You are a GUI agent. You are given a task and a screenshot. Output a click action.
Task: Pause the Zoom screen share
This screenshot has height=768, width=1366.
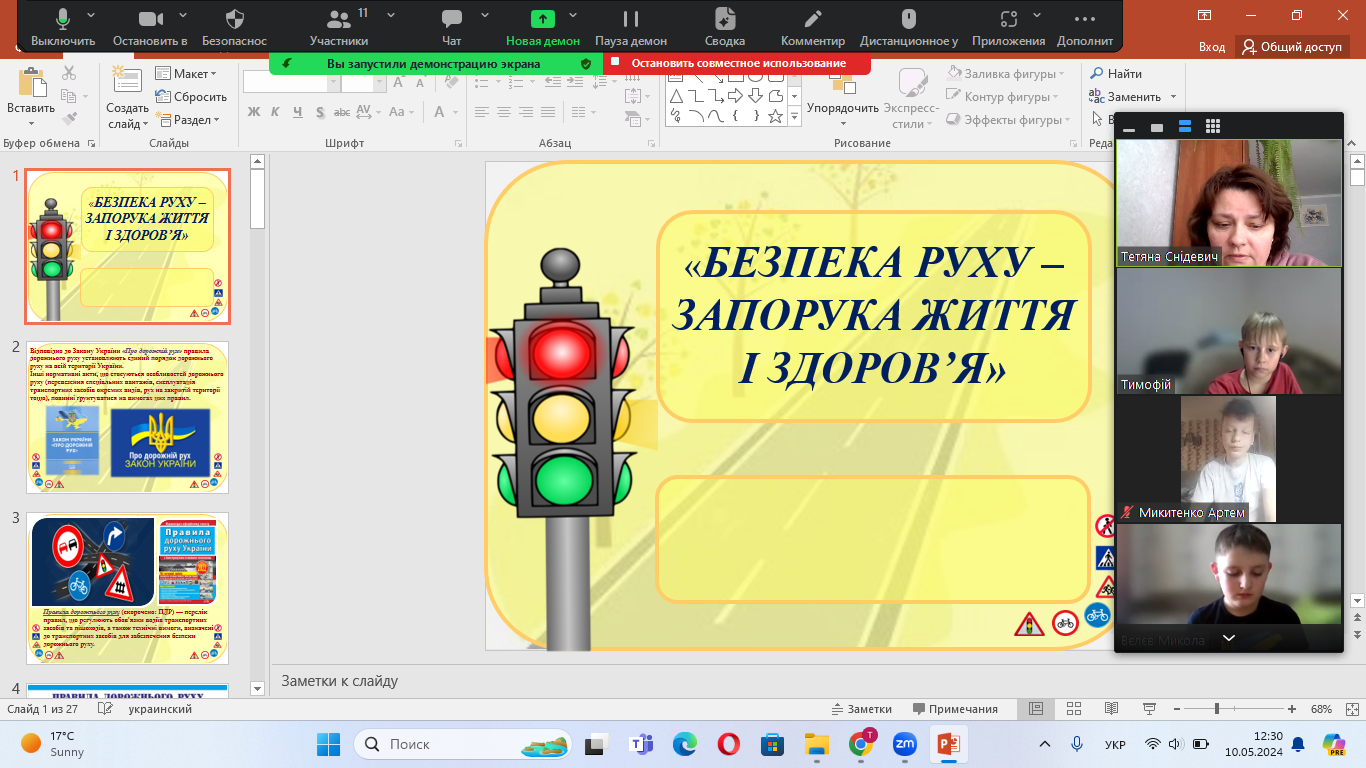point(631,26)
